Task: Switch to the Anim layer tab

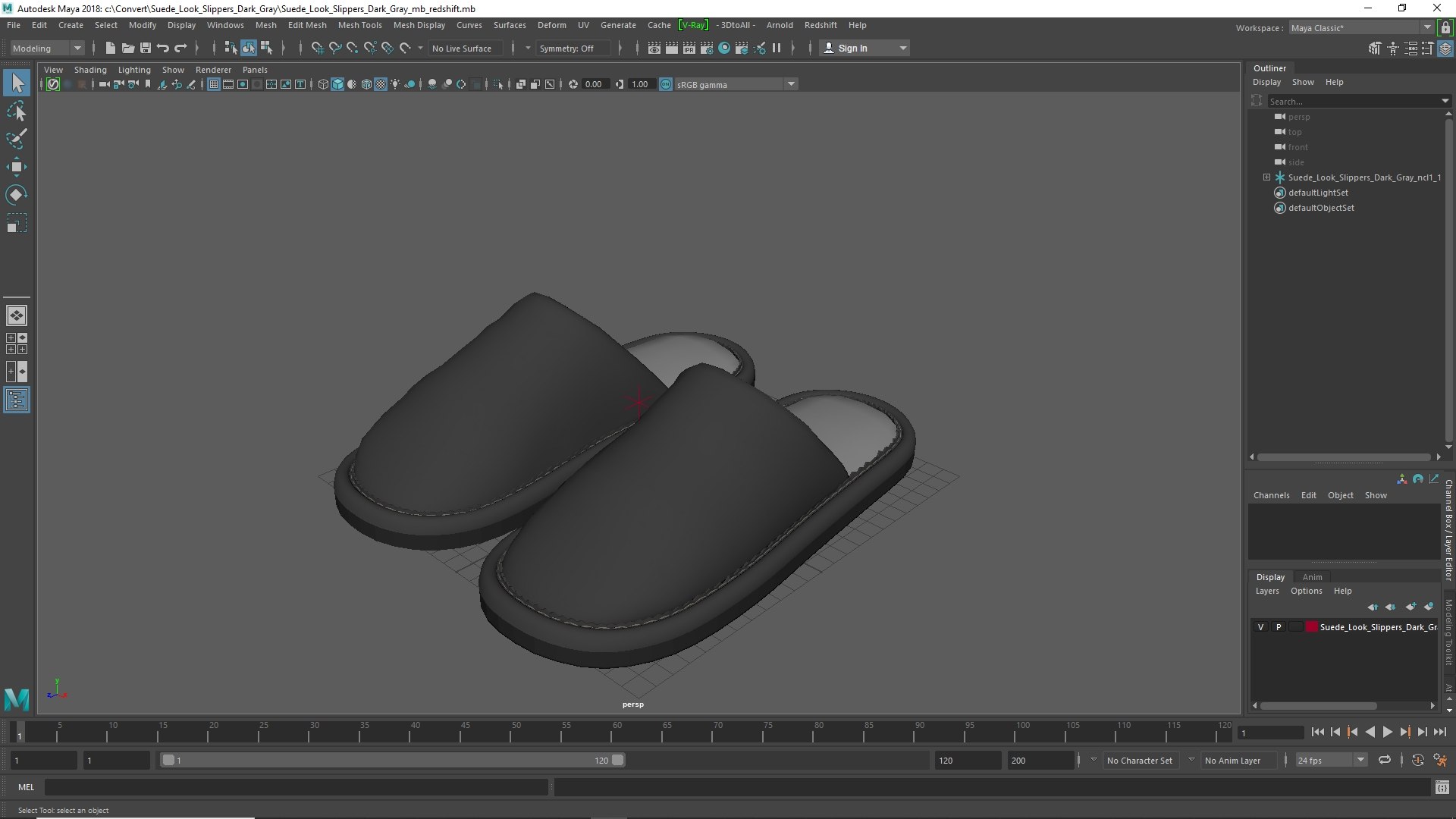Action: click(x=1312, y=577)
